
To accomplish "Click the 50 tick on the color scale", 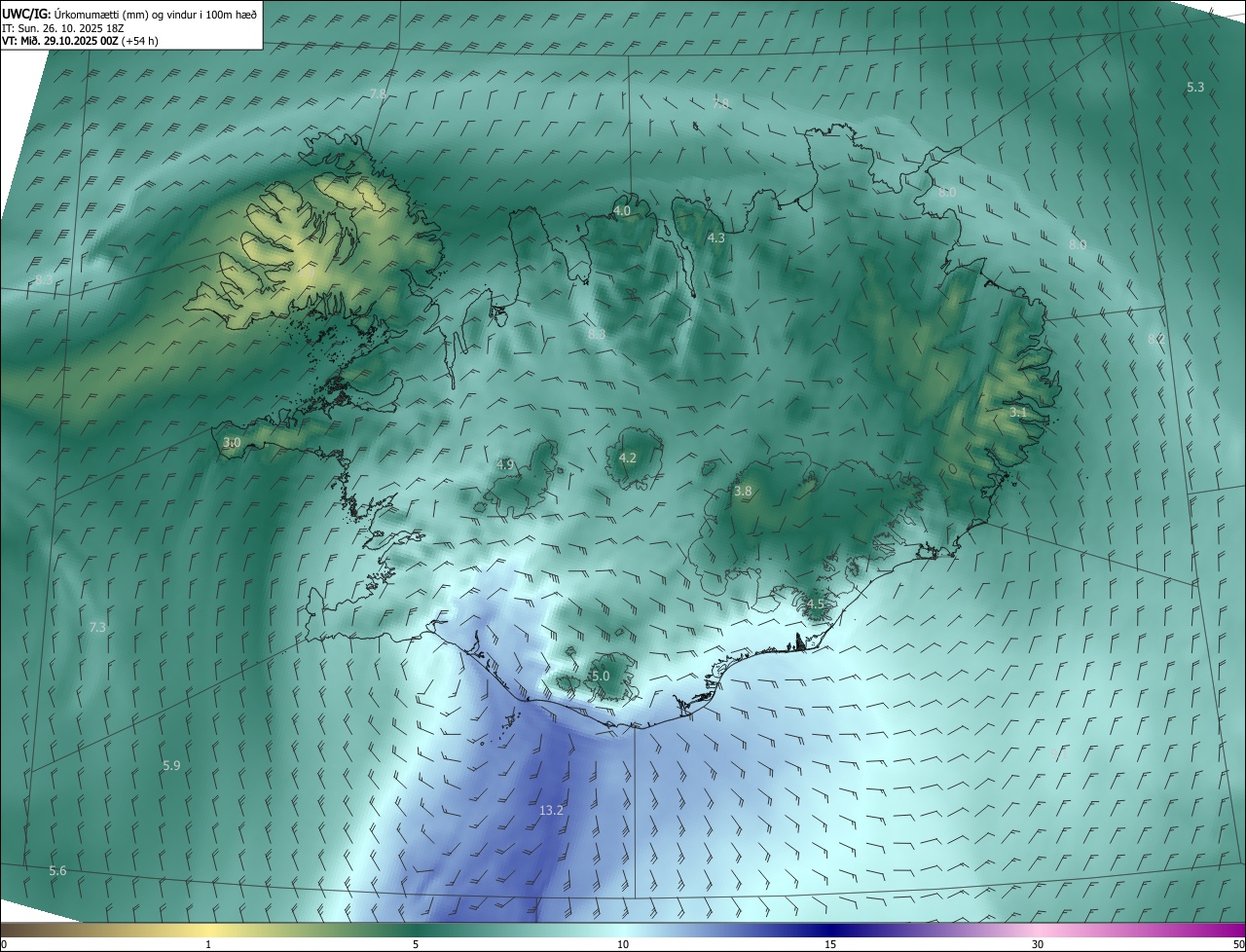I will pos(1237,945).
